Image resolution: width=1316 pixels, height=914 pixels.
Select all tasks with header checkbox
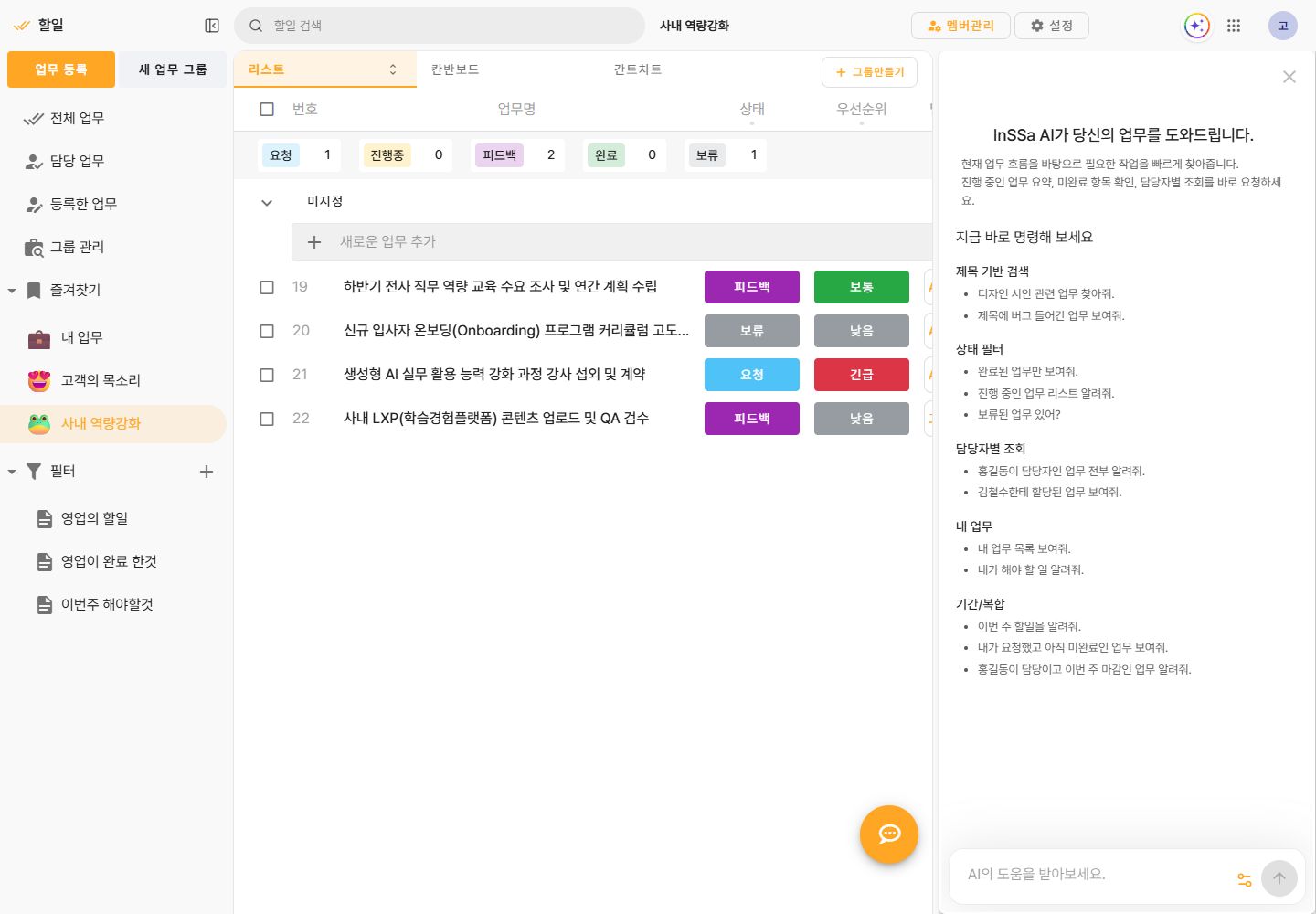pyautogui.click(x=267, y=110)
